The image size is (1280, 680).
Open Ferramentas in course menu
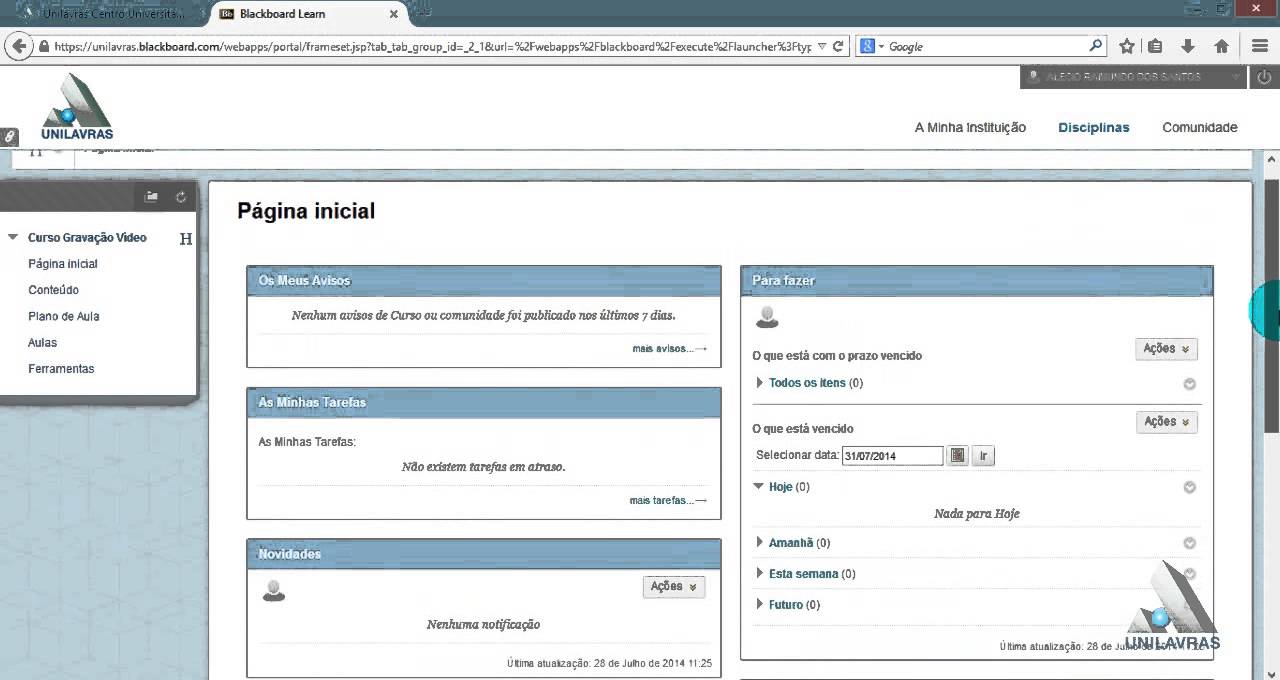click(x=61, y=368)
